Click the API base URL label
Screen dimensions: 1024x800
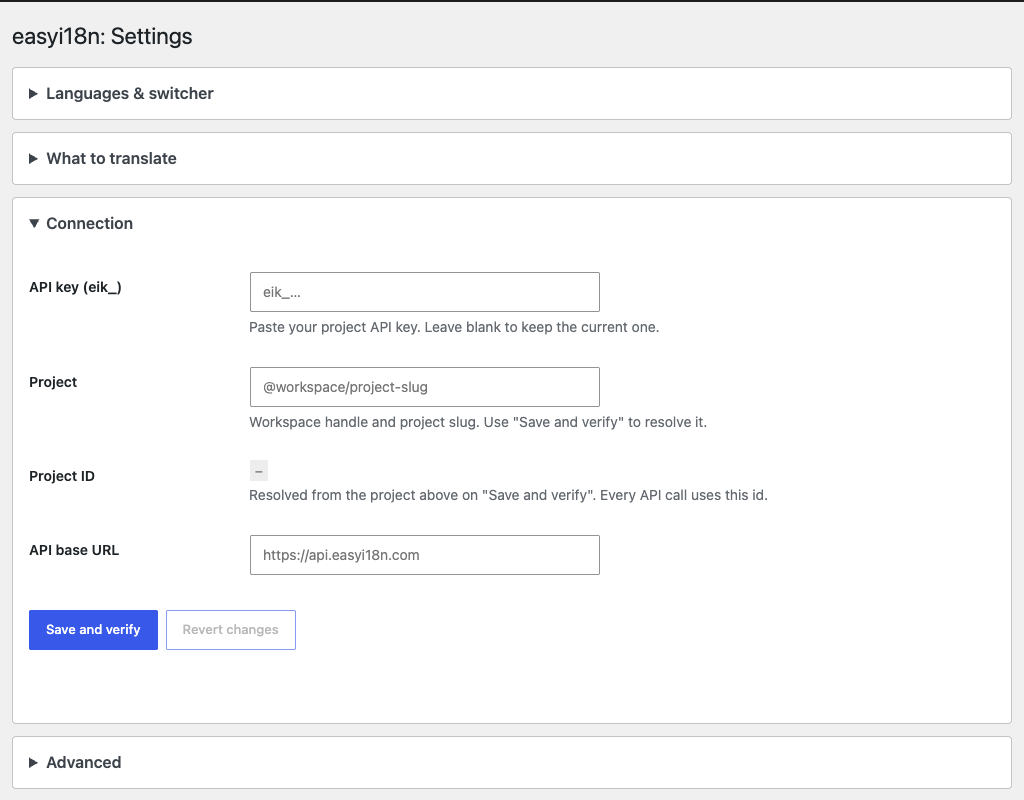[74, 550]
